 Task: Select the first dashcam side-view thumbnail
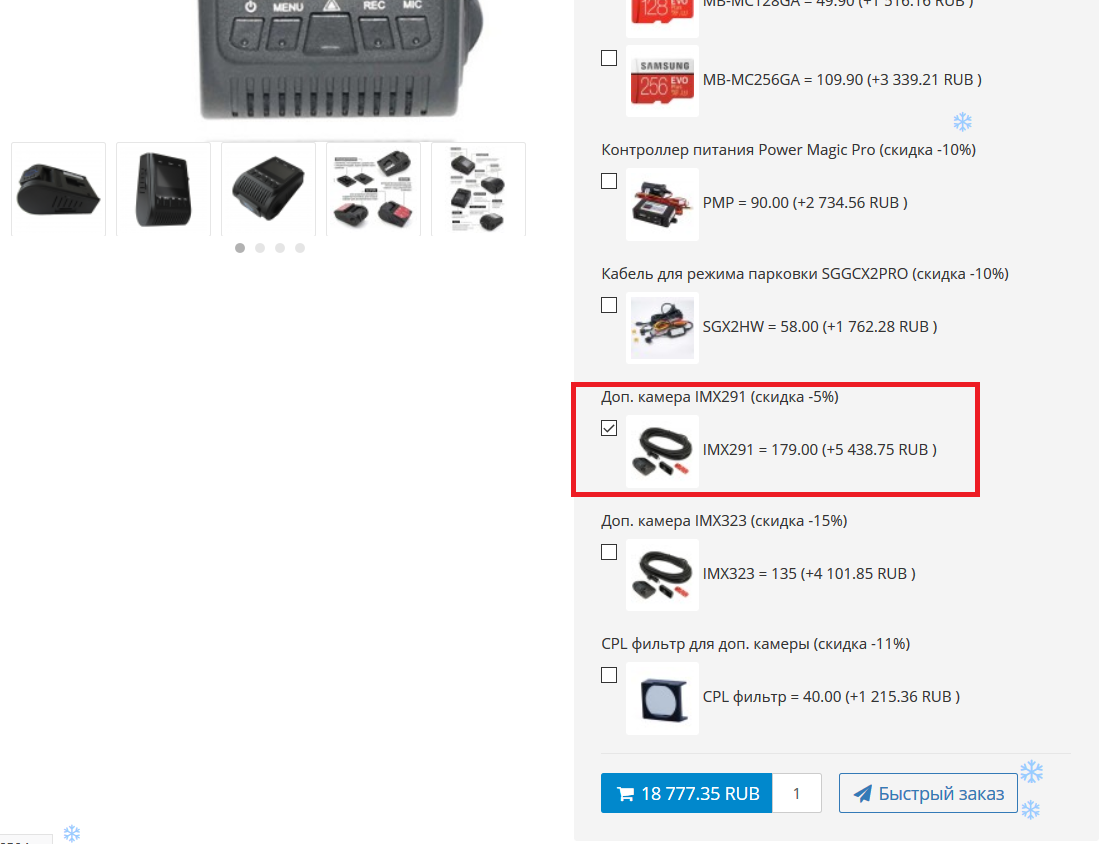coord(58,189)
